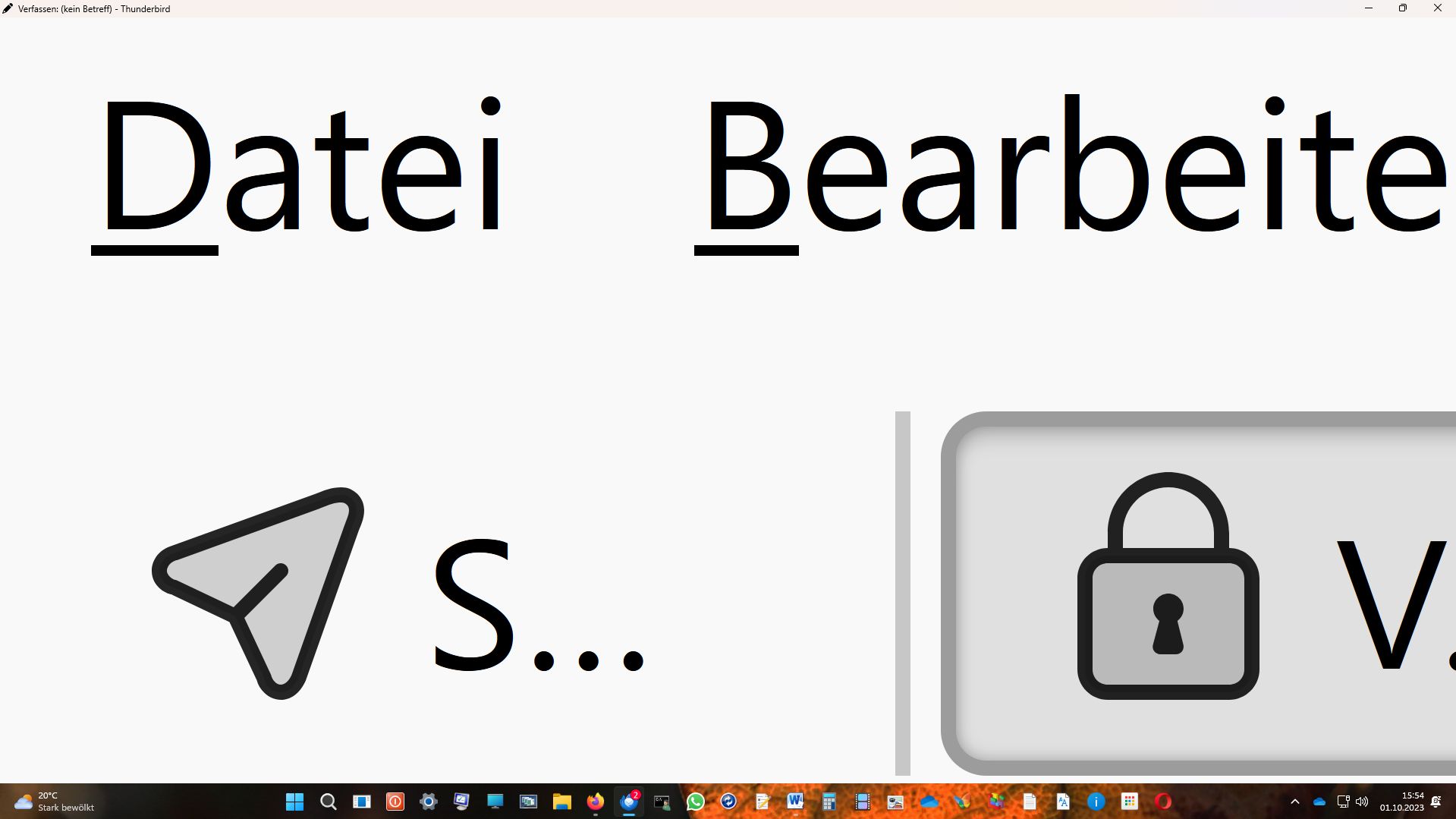
Task: Open the taskbar search magnifier
Action: click(329, 802)
